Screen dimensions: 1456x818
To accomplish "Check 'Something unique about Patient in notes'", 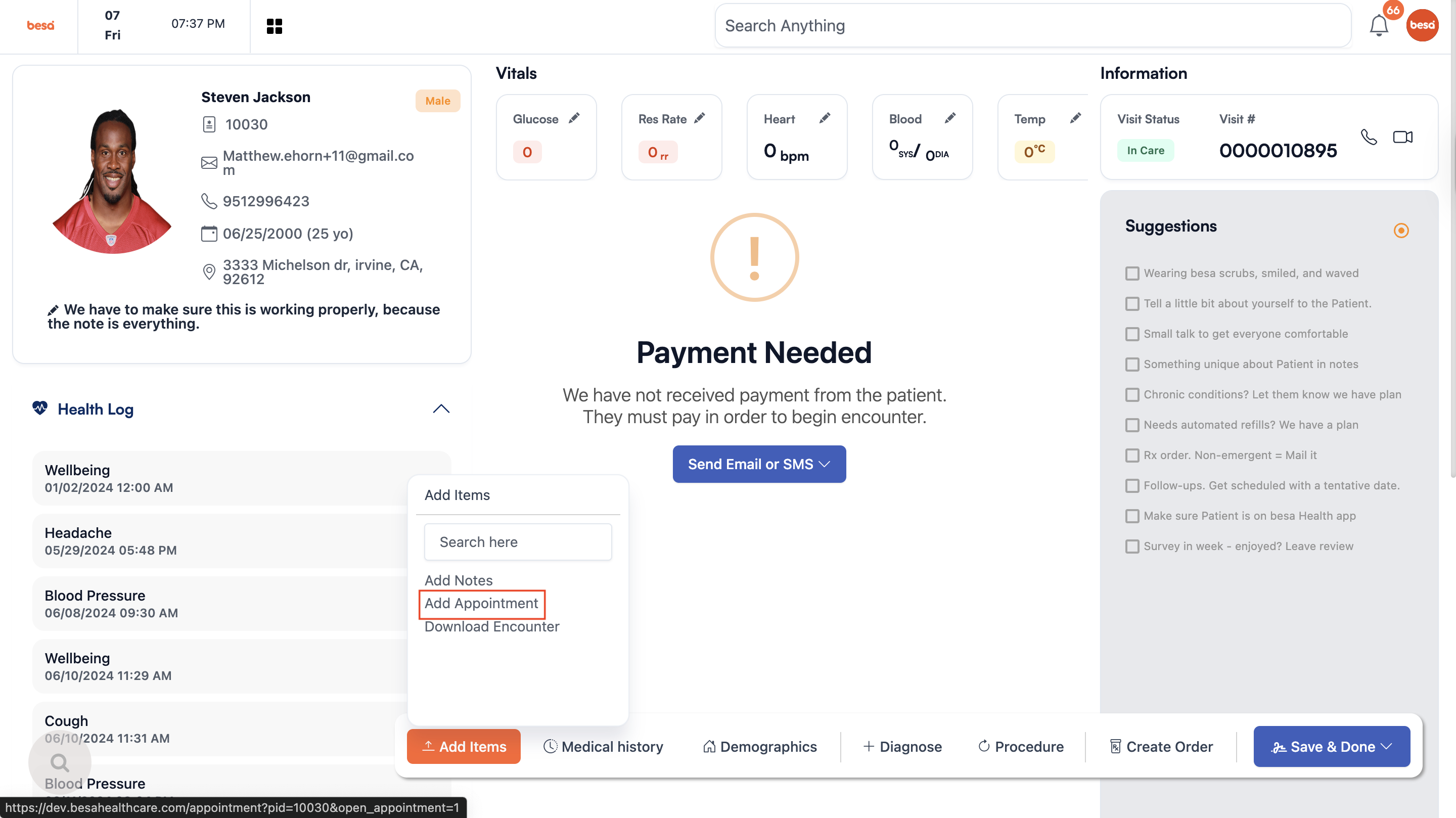I will point(1132,365).
